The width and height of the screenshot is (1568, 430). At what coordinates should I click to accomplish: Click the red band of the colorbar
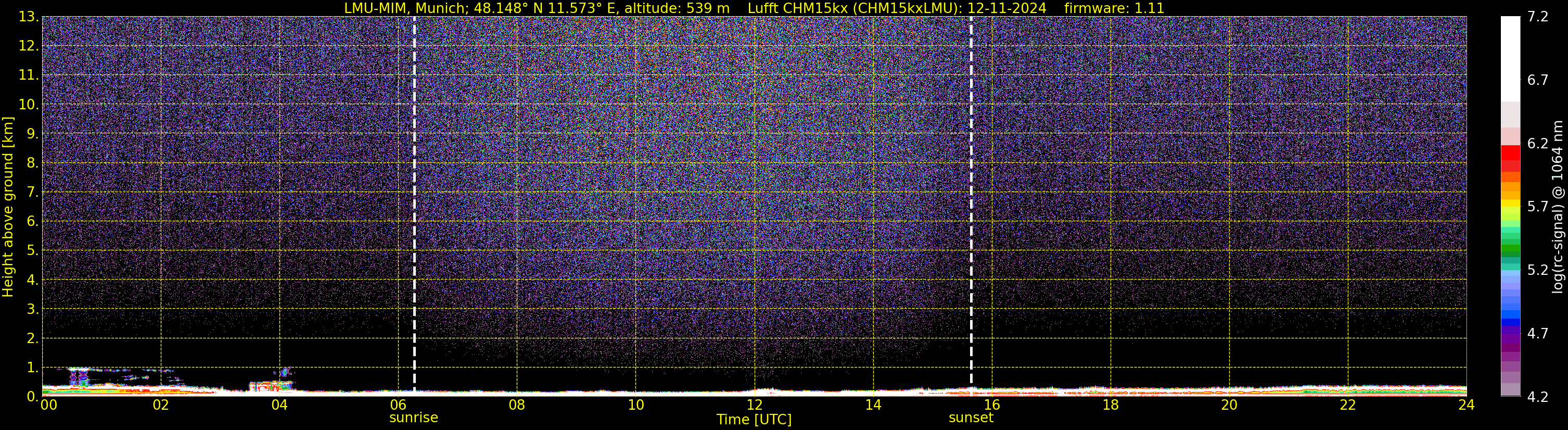point(1510,158)
